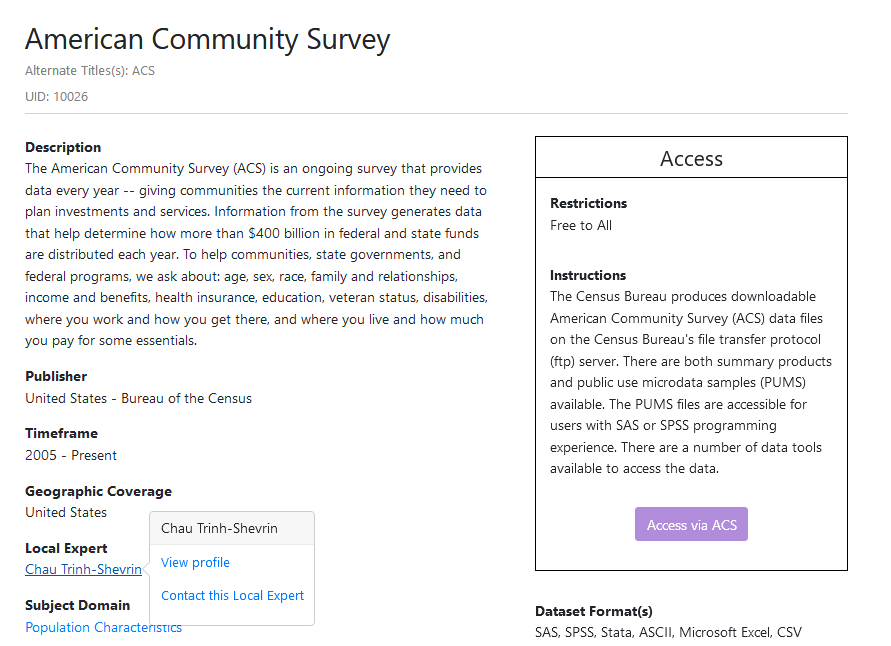Click the UID: 10026 text
Viewport: 891px width, 646px height.
(56, 97)
